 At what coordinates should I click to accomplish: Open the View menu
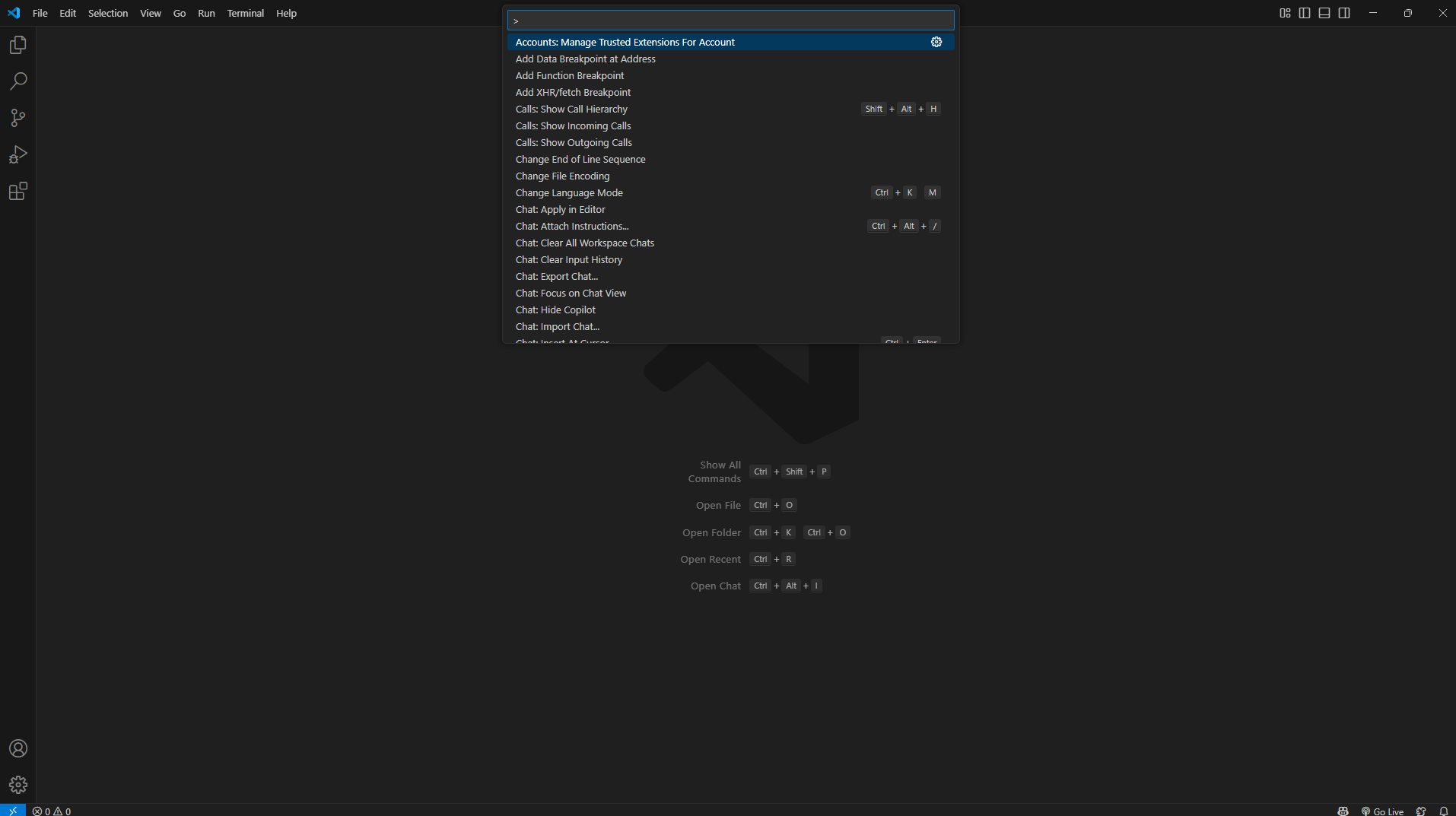(x=151, y=13)
